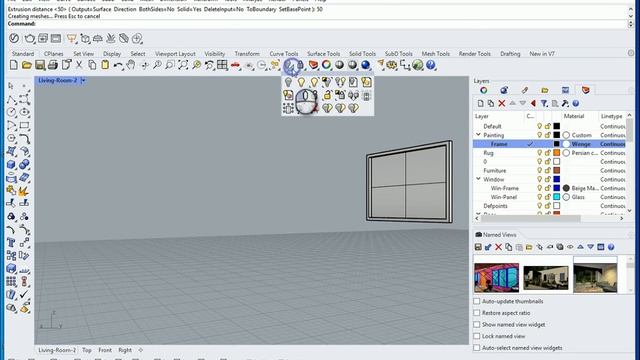Open Linetype dropdown for Frame layer
Image resolution: width=640 pixels, height=360 pixels.
coord(613,144)
